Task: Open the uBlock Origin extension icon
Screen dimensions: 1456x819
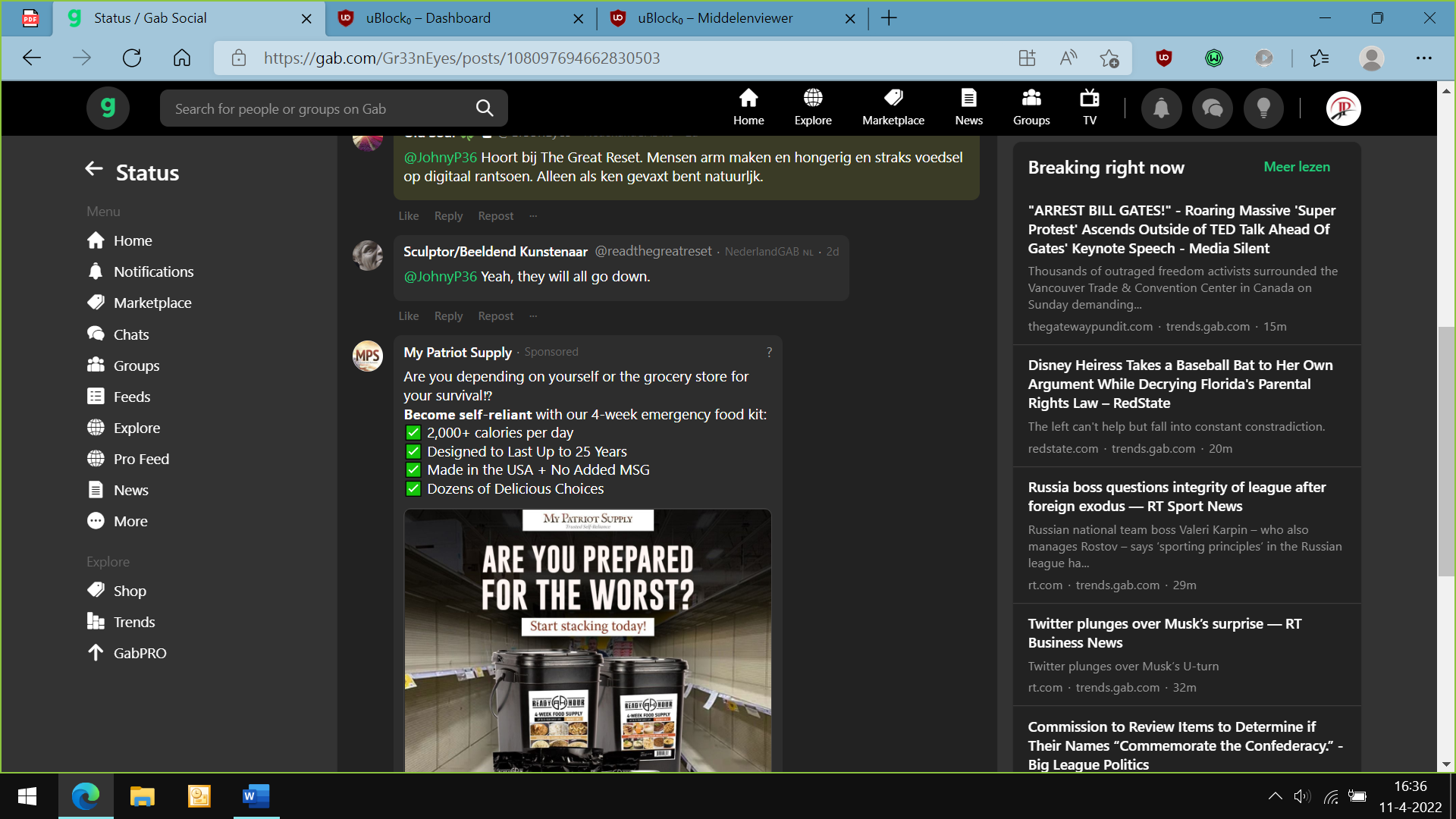Action: point(1165,57)
